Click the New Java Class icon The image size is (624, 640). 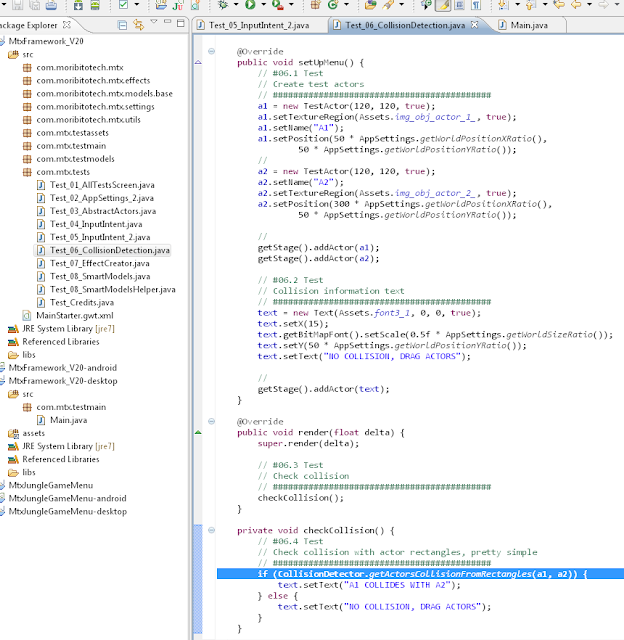tap(333, 4)
